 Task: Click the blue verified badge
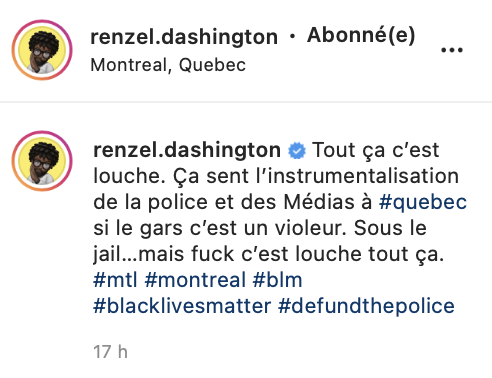pyautogui.click(x=297, y=151)
